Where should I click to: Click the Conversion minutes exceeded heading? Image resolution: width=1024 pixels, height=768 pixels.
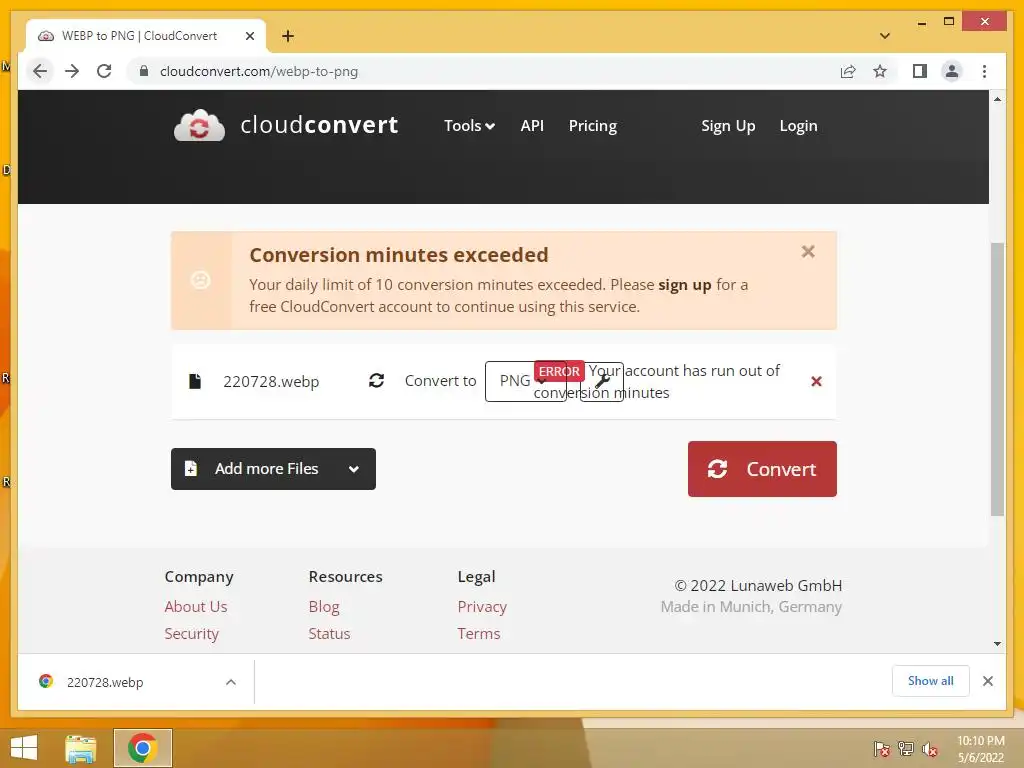click(x=399, y=255)
